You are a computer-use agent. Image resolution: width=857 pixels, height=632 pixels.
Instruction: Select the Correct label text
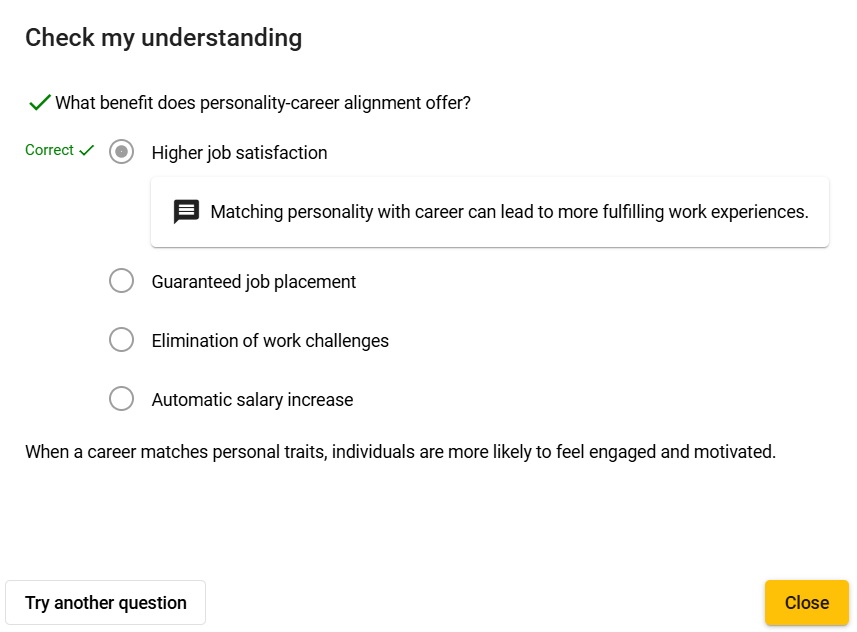pyautogui.click(x=50, y=149)
